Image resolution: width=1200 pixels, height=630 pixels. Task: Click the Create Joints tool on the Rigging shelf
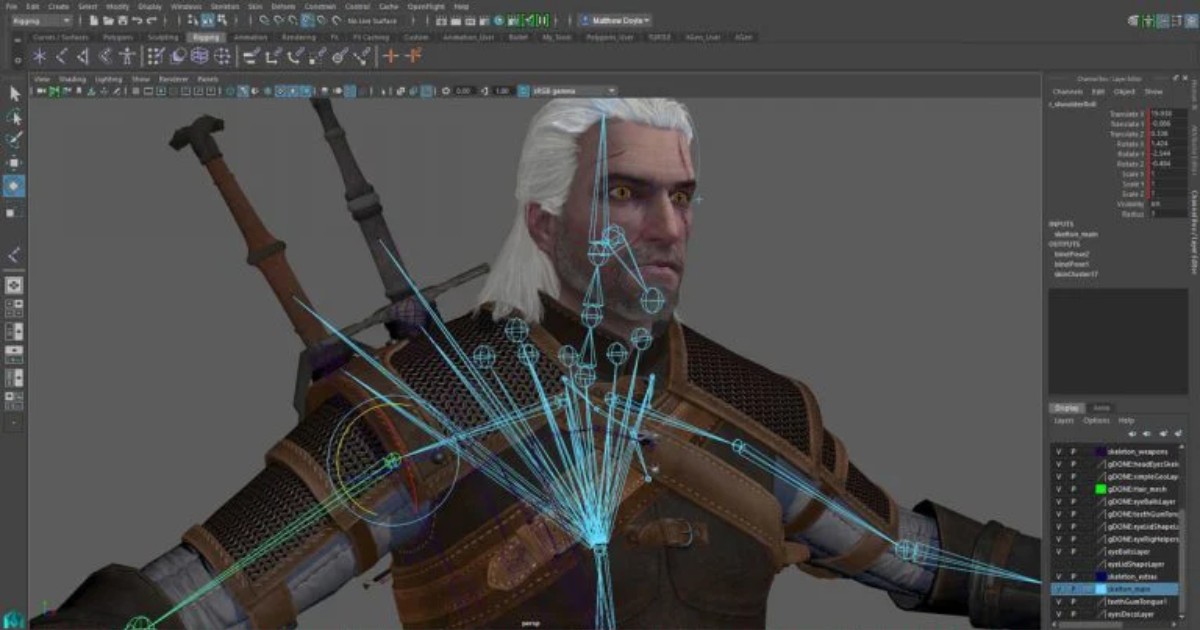[35, 56]
